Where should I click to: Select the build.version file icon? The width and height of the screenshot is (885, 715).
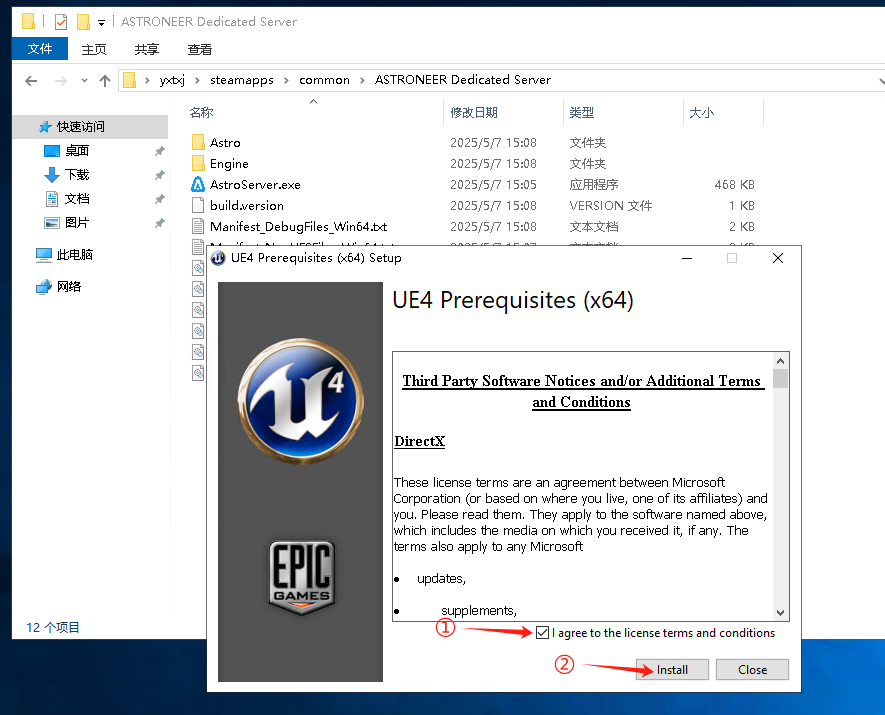click(198, 205)
